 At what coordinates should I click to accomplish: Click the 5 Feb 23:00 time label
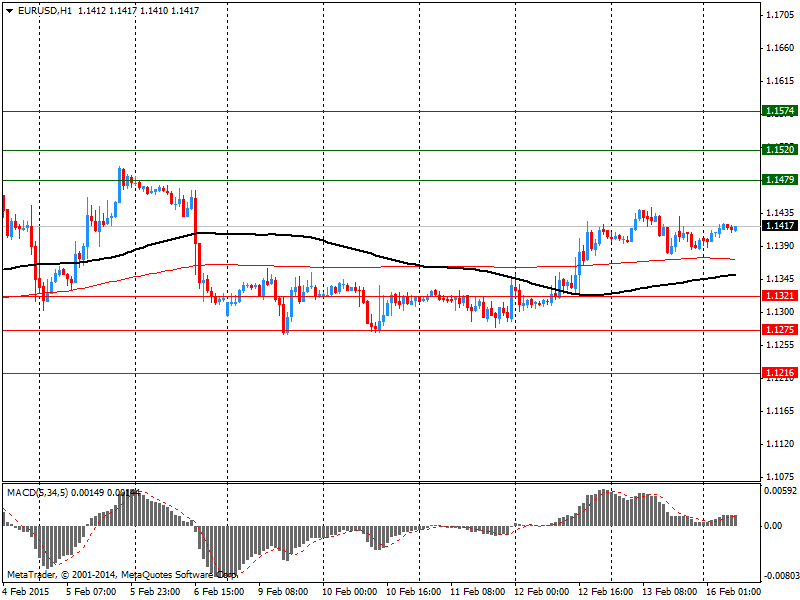tap(155, 592)
